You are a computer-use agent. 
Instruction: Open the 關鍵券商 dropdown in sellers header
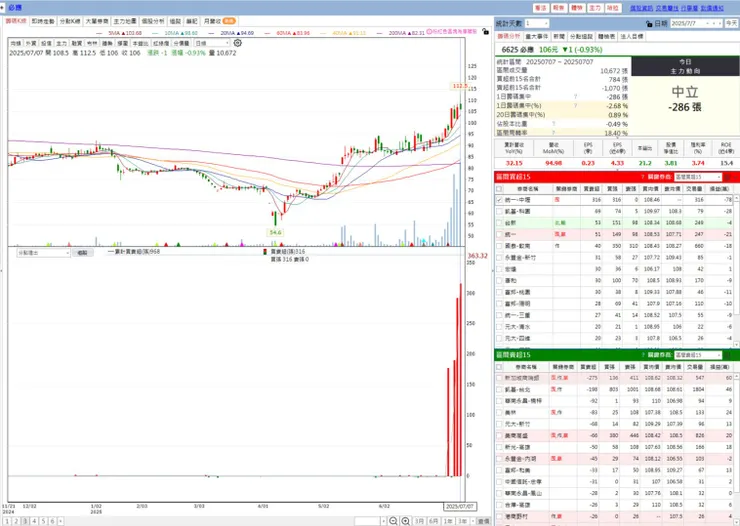click(698, 355)
